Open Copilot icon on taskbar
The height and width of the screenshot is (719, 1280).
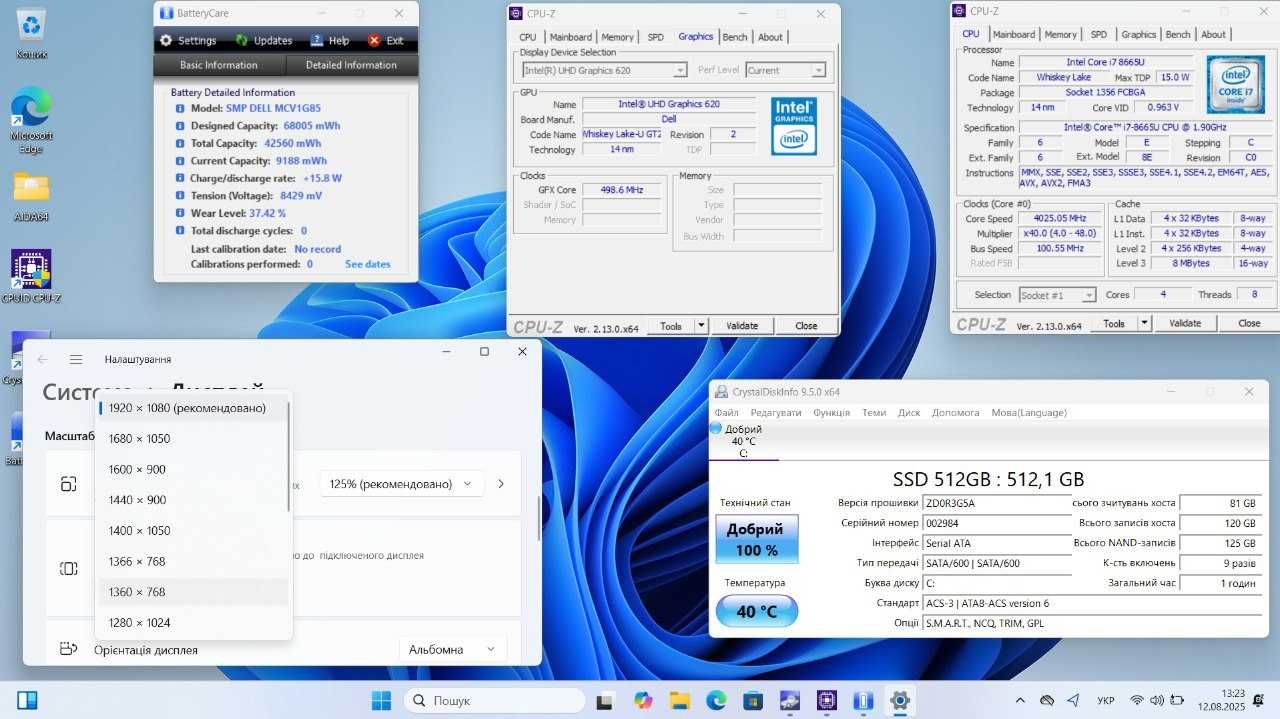(x=643, y=700)
